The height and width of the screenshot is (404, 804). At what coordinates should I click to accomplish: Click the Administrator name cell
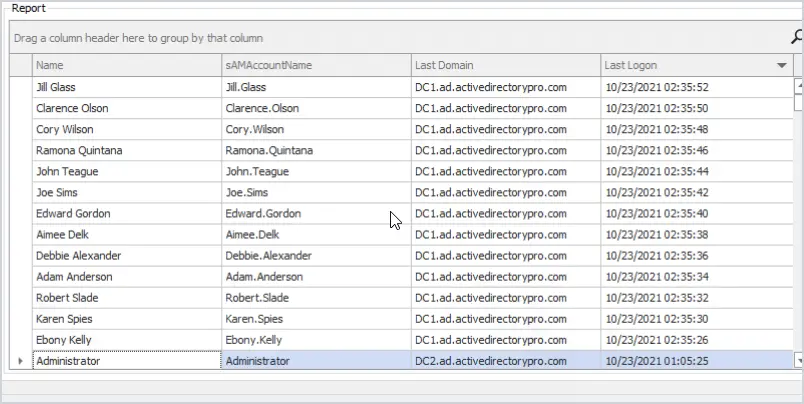coord(127,361)
